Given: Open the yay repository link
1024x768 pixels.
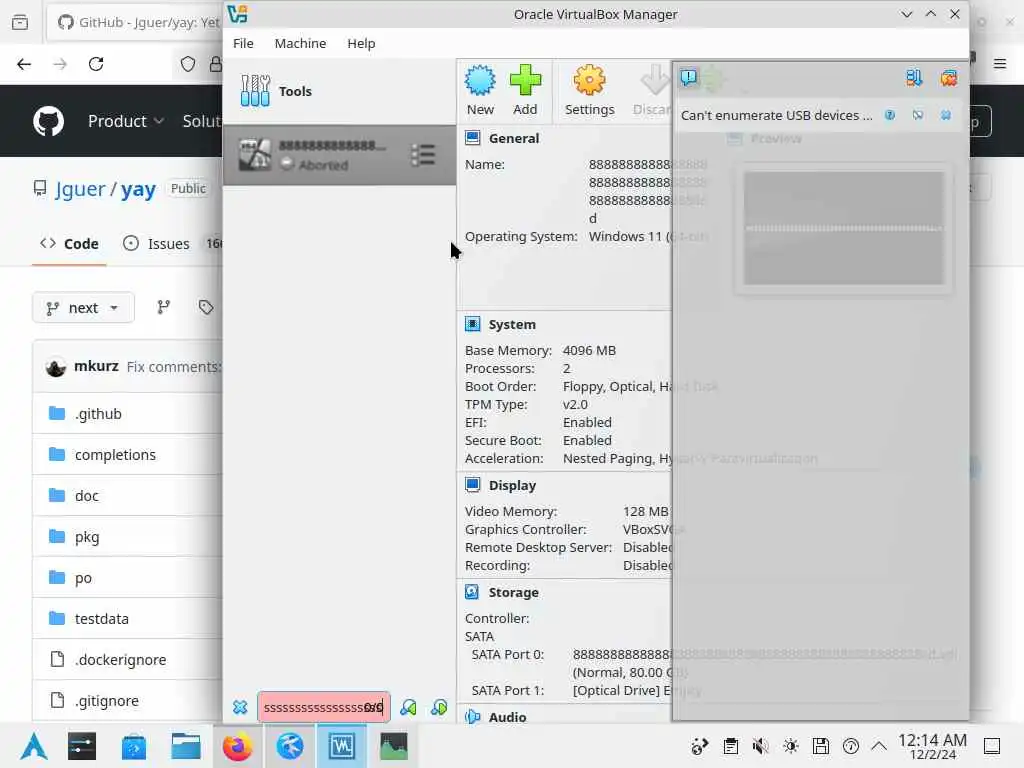Looking at the screenshot, I should pos(138,189).
